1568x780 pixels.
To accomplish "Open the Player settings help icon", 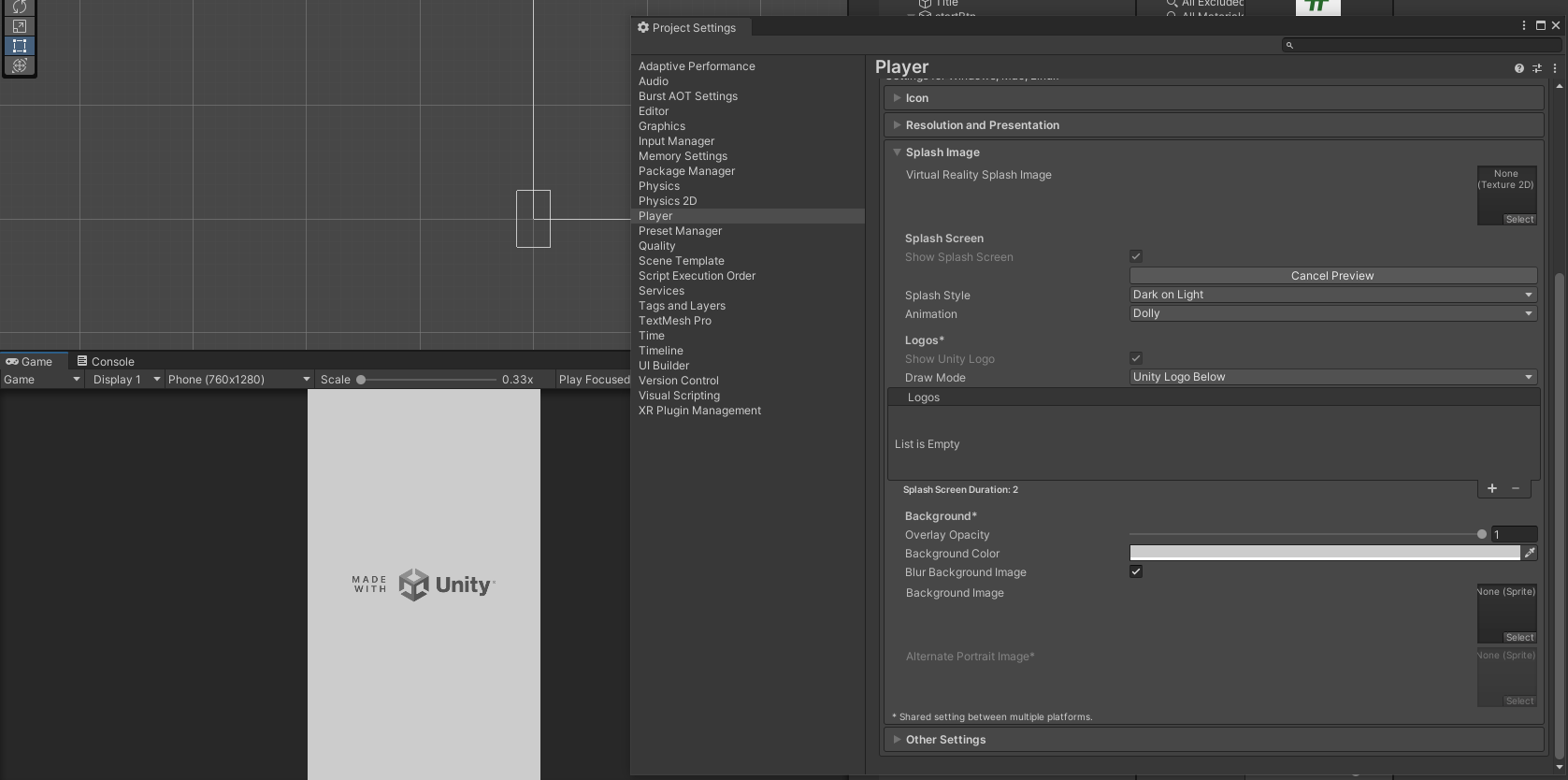I will [x=1519, y=68].
